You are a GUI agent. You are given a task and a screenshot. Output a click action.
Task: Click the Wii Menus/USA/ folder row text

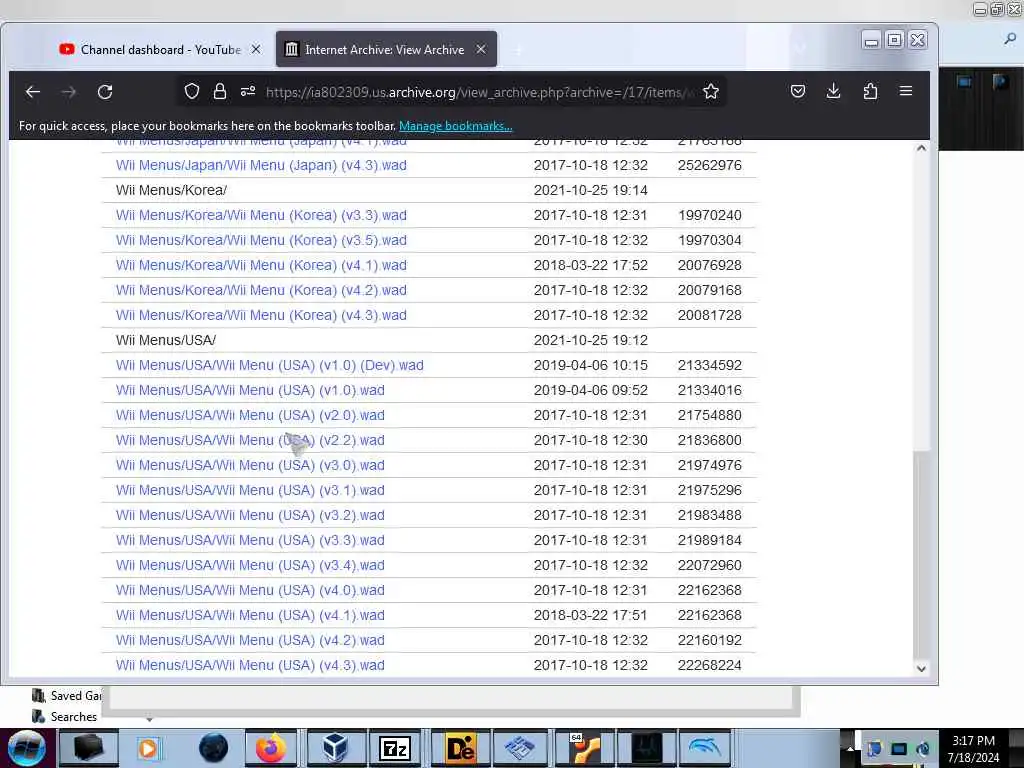coord(166,340)
